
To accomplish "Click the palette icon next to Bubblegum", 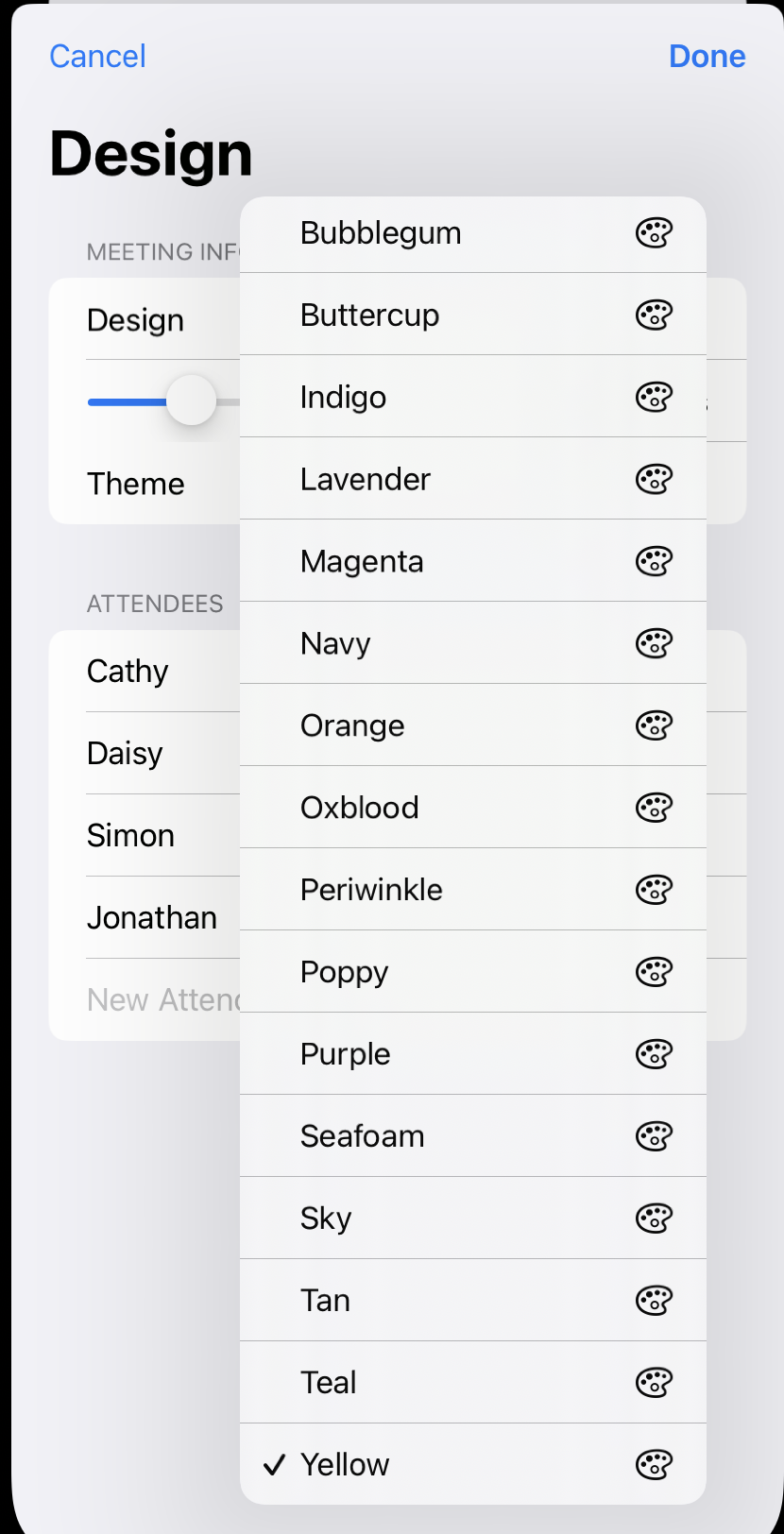I will tap(654, 232).
